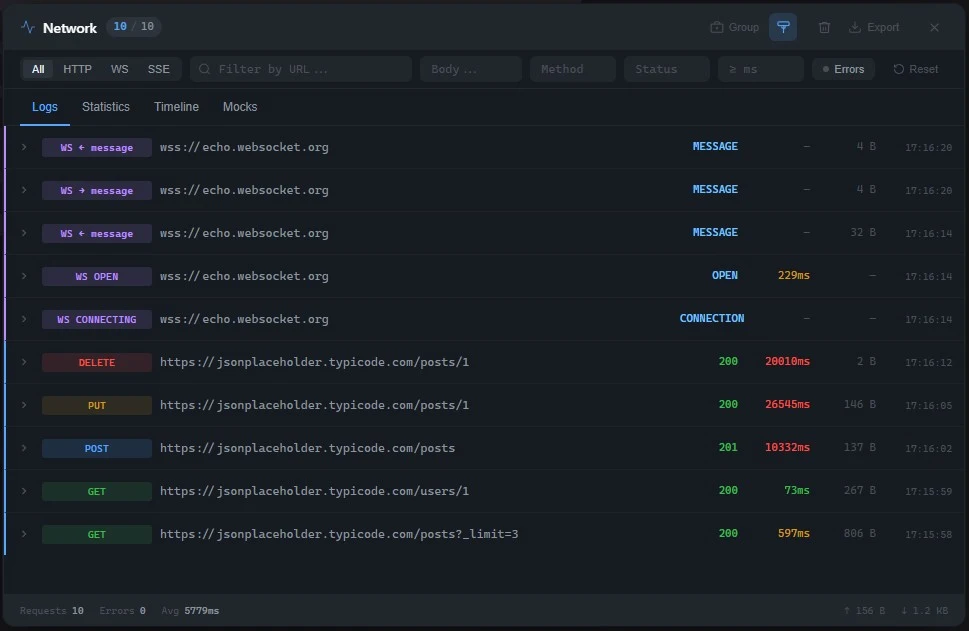Click the Network pulse icon in title
The height and width of the screenshot is (631, 969).
click(x=28, y=28)
